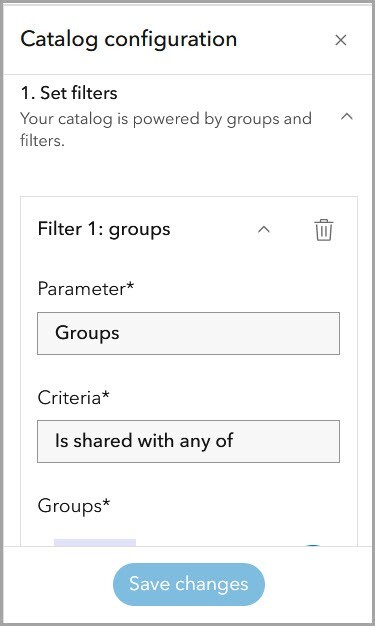Select the '1. Set filters' heading
This screenshot has width=375, height=626.
click(x=69, y=93)
